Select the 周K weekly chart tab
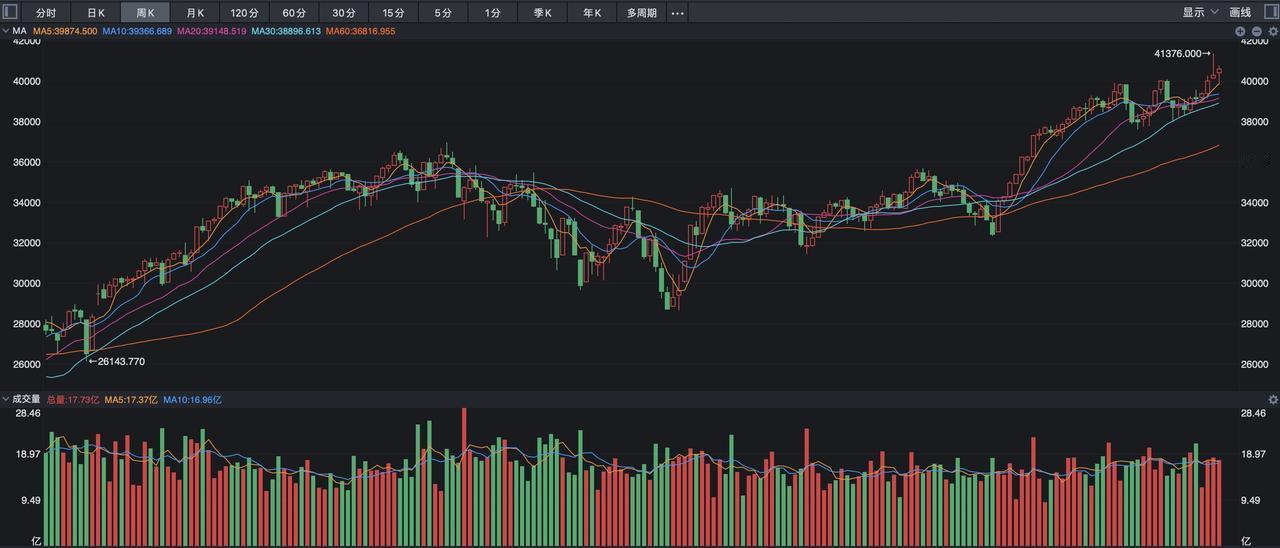This screenshot has width=1280, height=548. [145, 13]
